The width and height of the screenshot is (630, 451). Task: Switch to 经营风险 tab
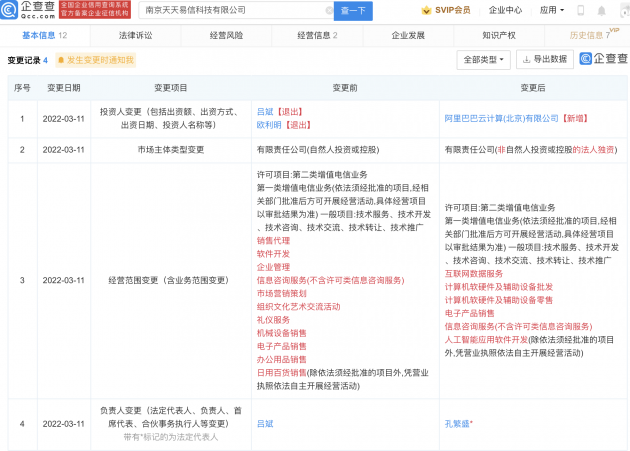226,35
